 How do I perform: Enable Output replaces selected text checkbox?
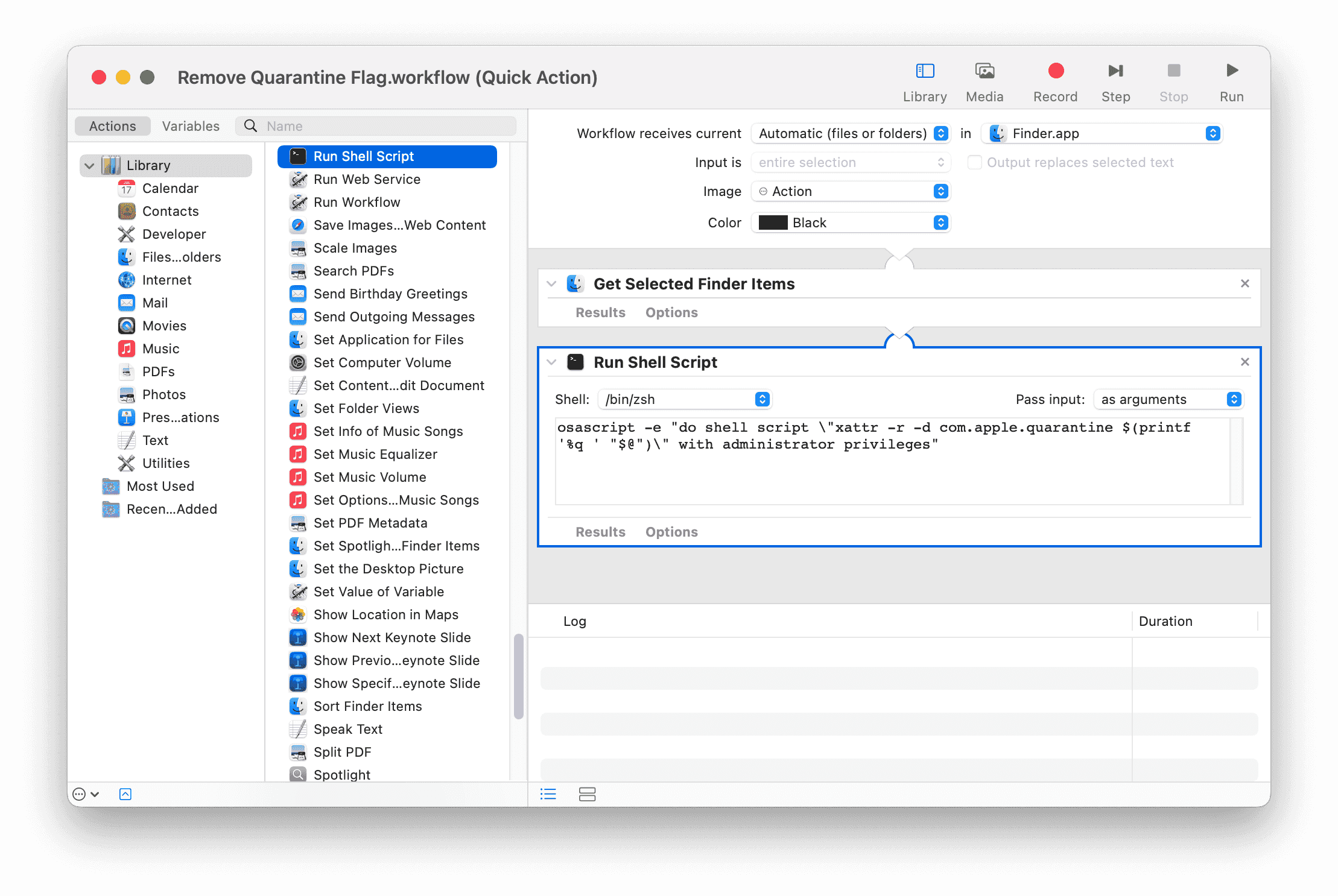(974, 162)
